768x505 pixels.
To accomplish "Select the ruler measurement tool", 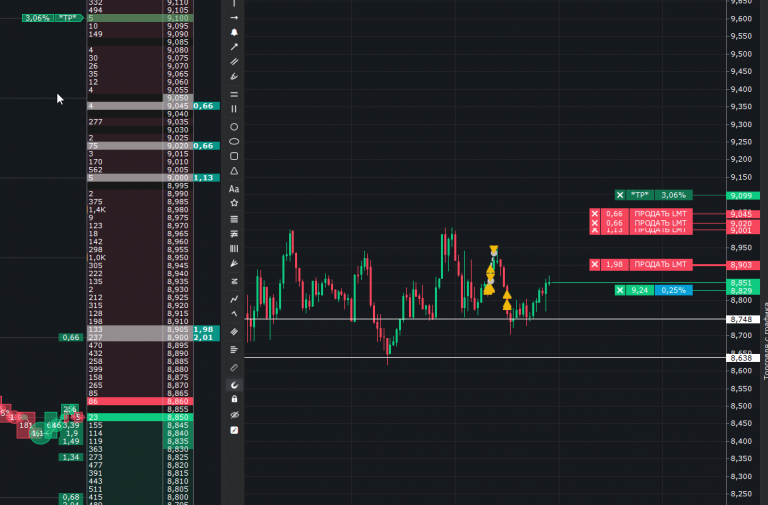I will [x=234, y=367].
